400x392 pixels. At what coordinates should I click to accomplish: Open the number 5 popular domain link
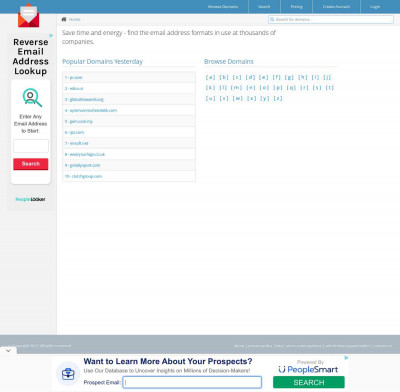79,121
